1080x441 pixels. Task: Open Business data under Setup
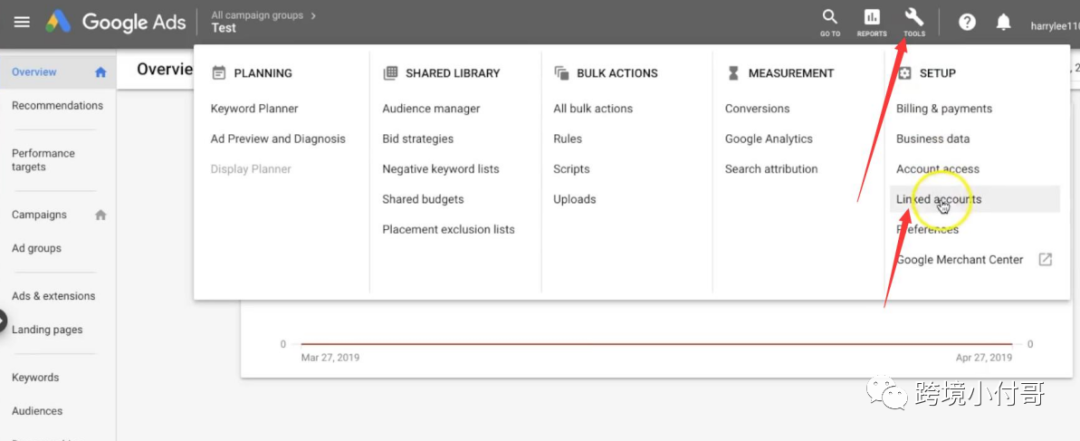[933, 139]
